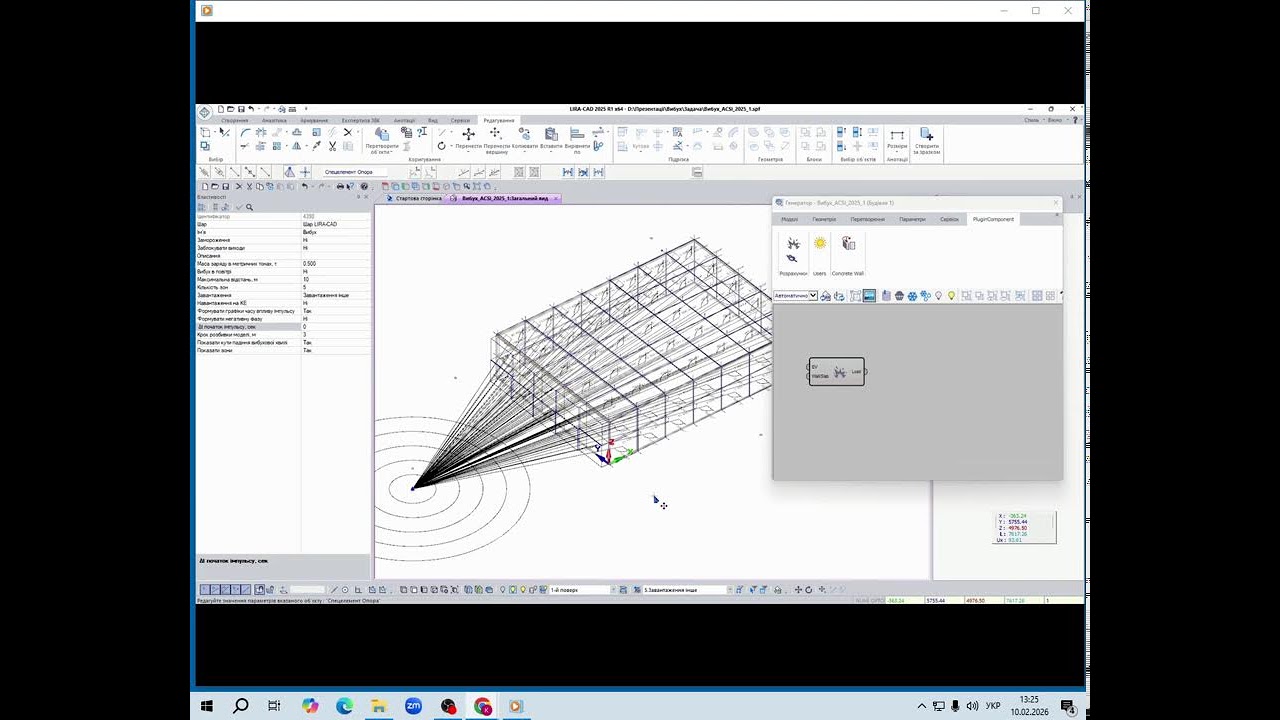
Task: Open the Вид ribbon tab
Action: pos(433,120)
